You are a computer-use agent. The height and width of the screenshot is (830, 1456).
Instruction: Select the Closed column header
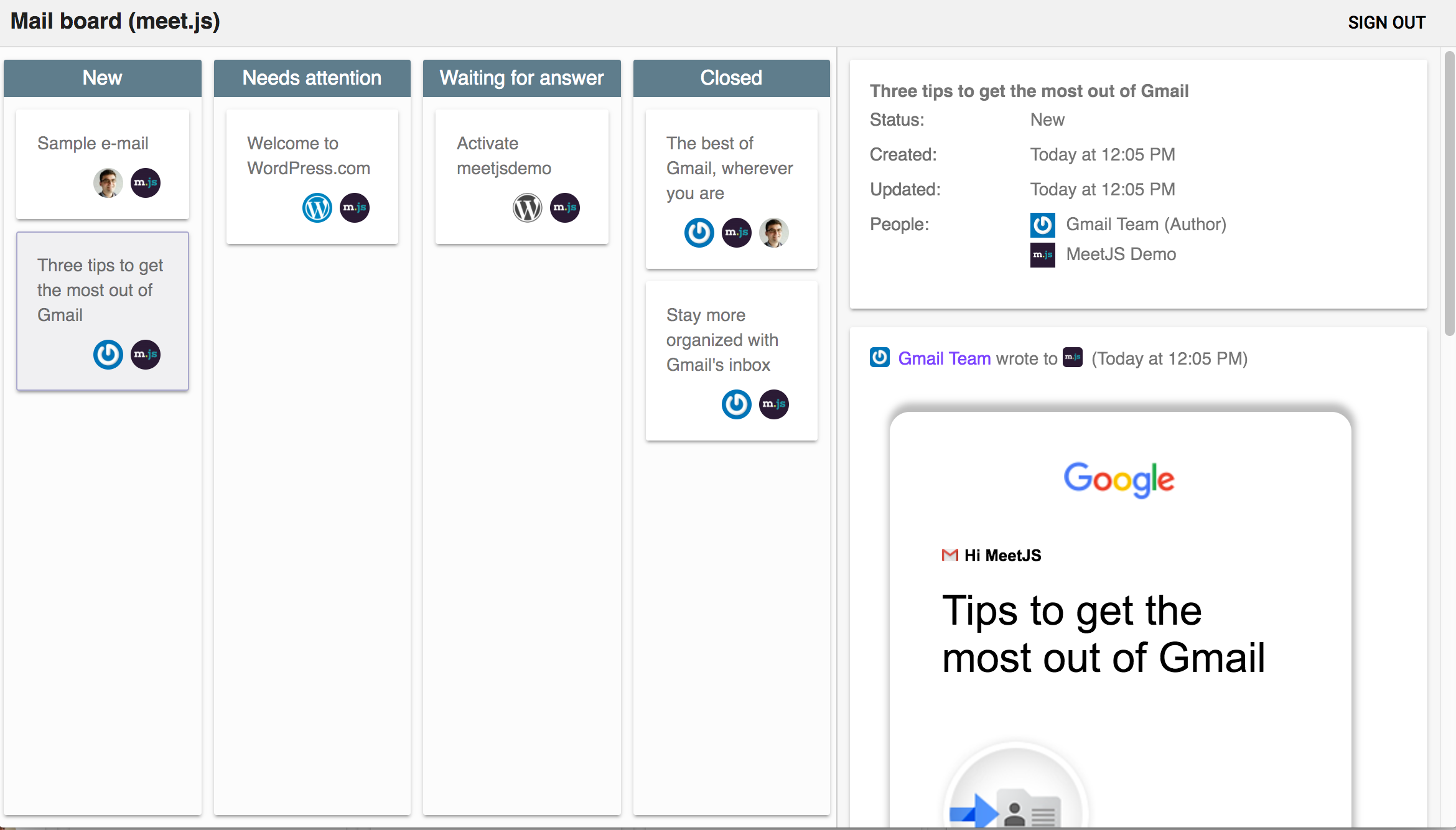tap(731, 78)
